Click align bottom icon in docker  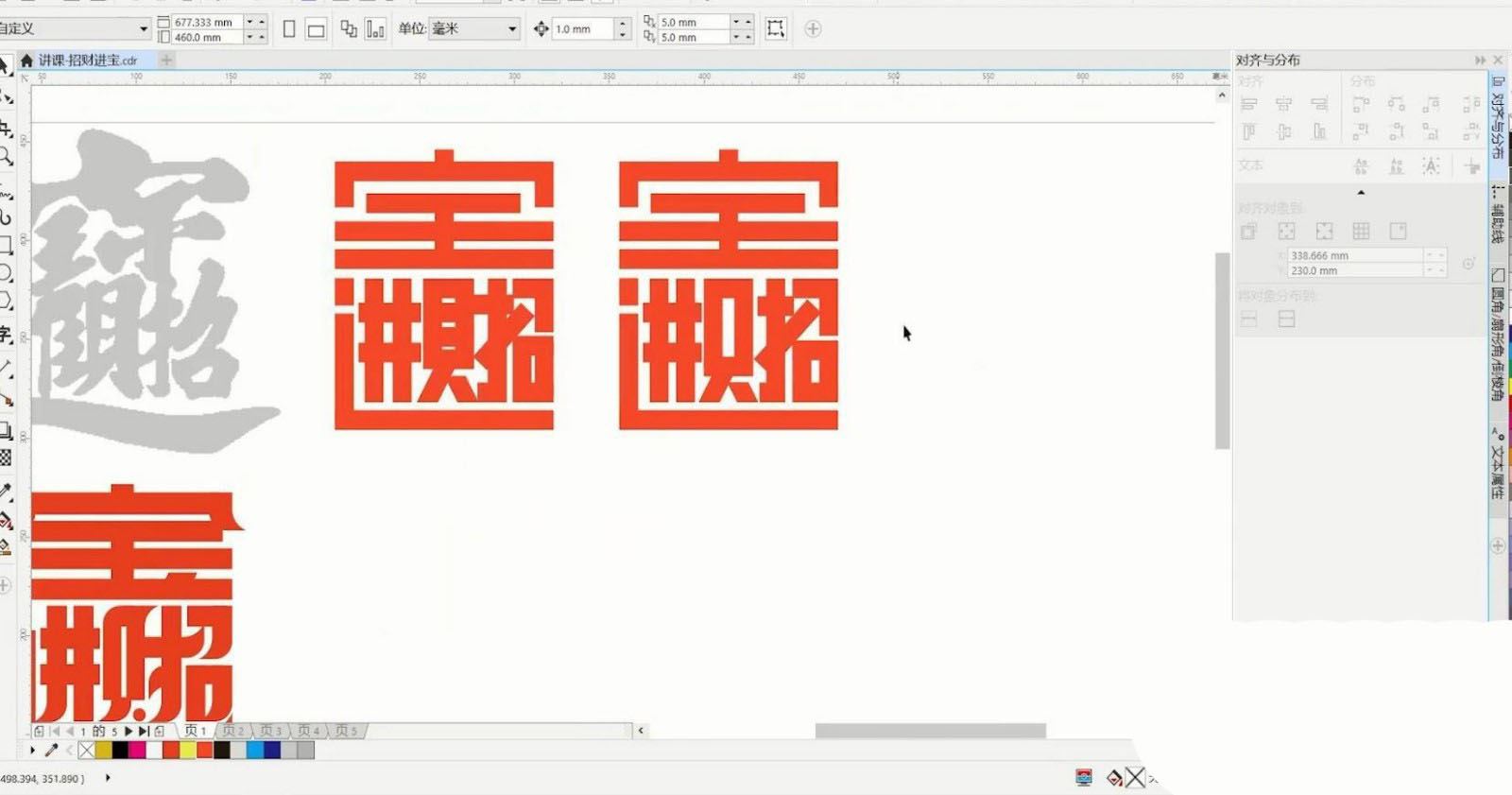(x=1319, y=132)
